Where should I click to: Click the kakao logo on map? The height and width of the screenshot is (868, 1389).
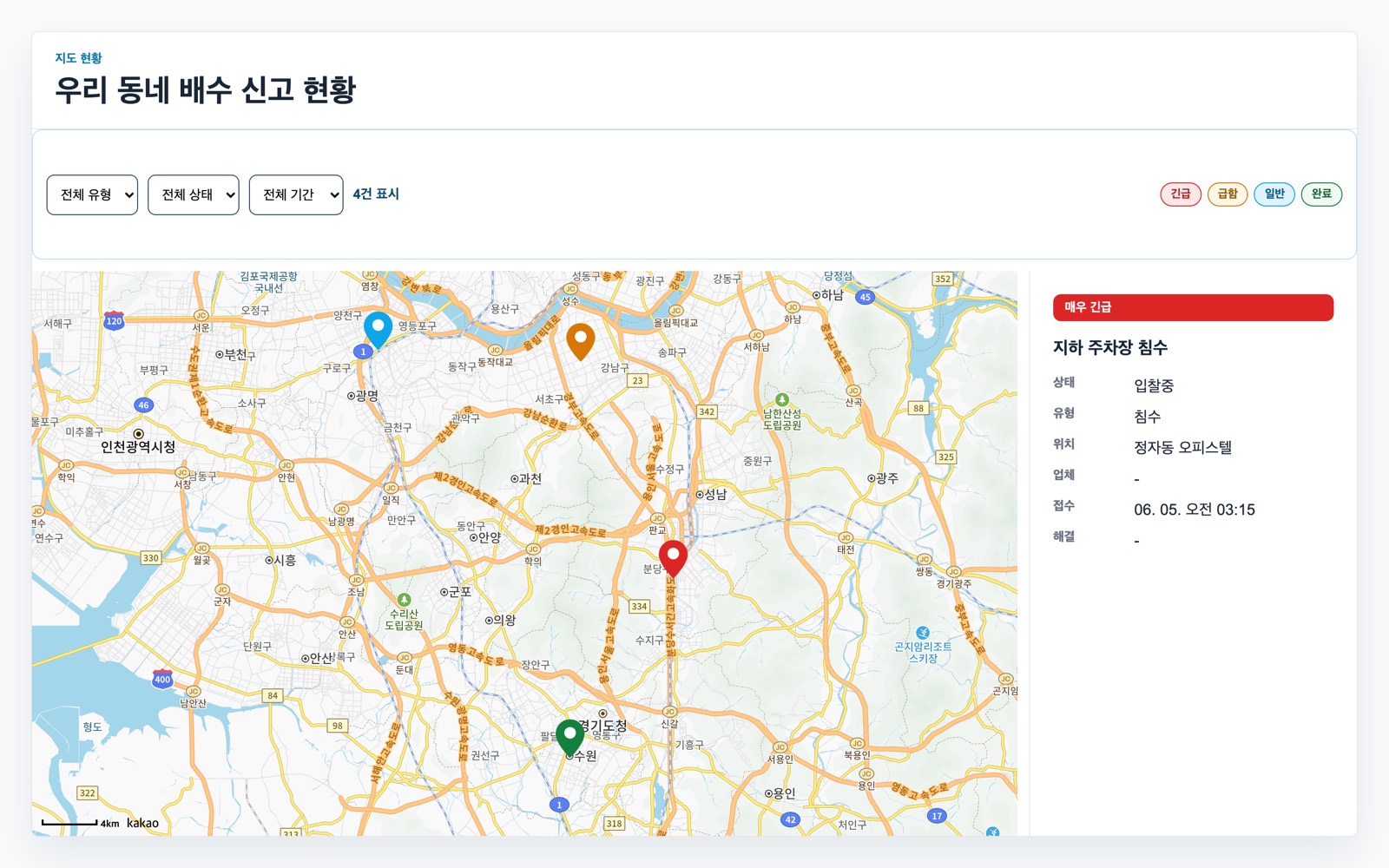tap(142, 823)
